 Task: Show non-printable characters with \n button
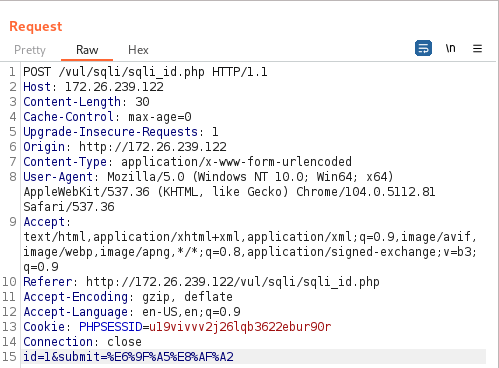[450, 48]
